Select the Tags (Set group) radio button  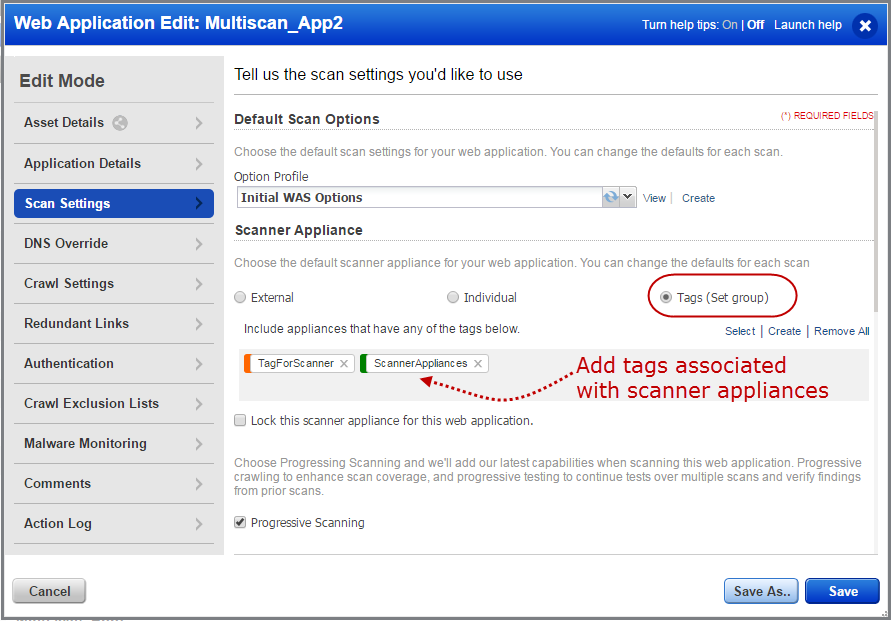(666, 297)
